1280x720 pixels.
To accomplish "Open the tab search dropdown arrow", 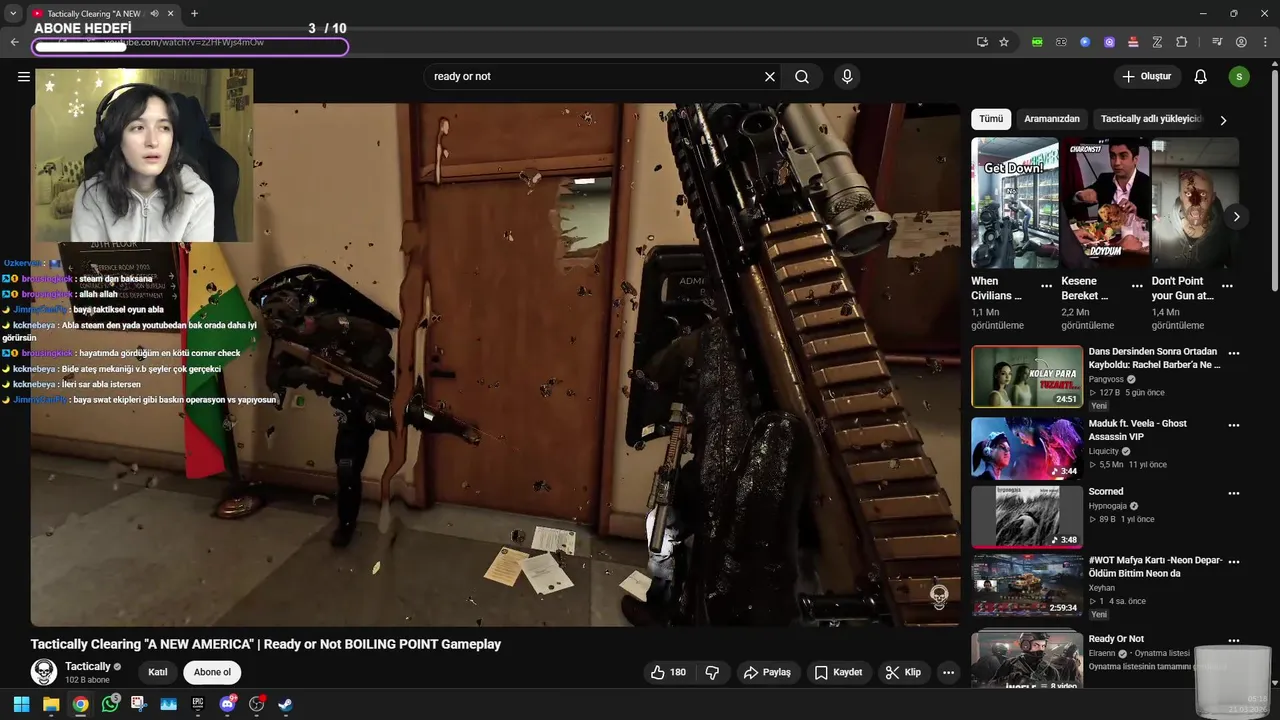I will [x=13, y=13].
